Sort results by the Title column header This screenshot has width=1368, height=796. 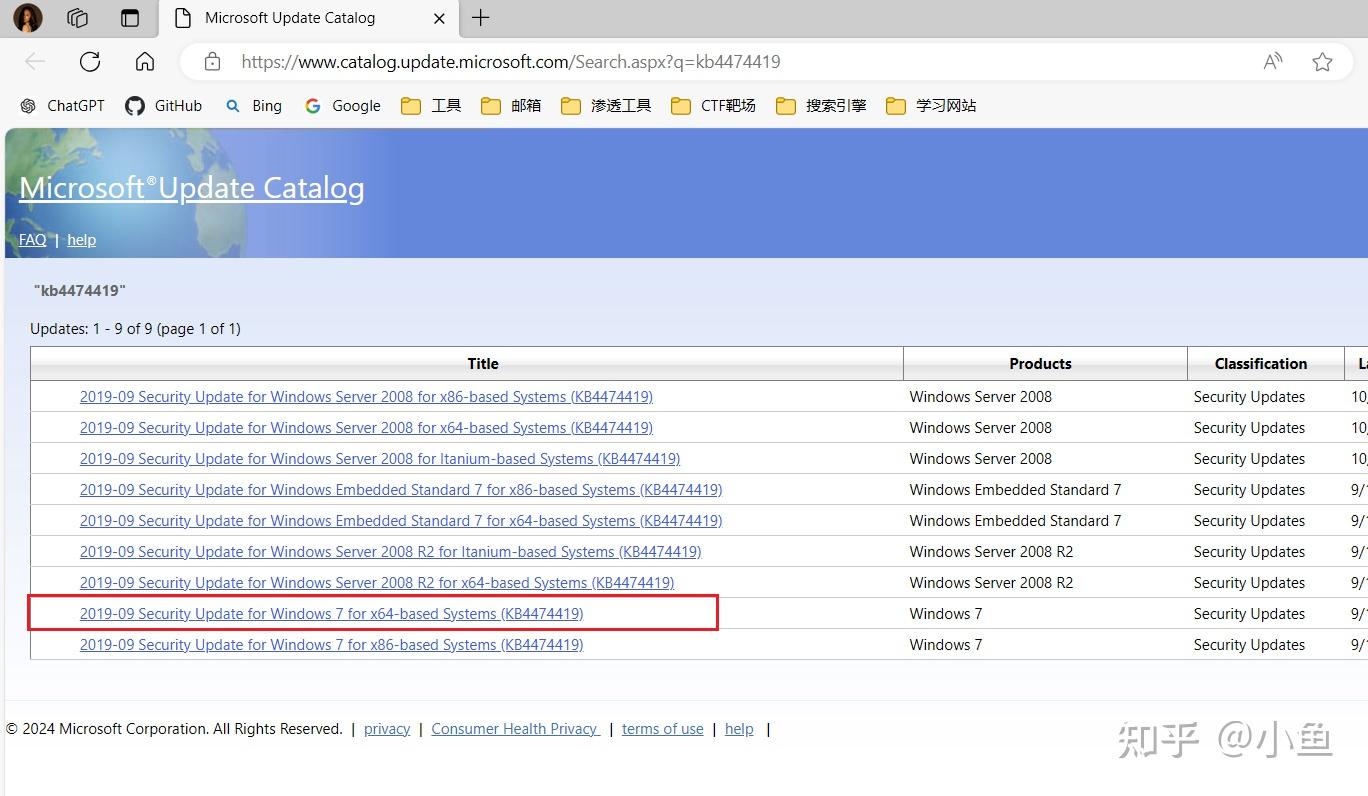[483, 363]
